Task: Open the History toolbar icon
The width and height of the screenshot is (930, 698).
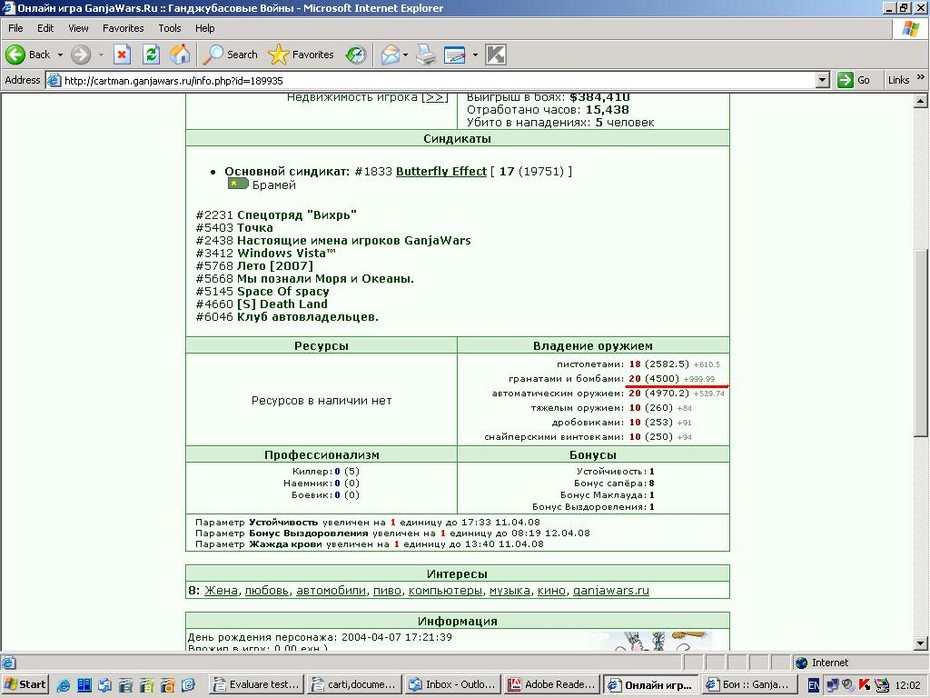Action: [356, 55]
